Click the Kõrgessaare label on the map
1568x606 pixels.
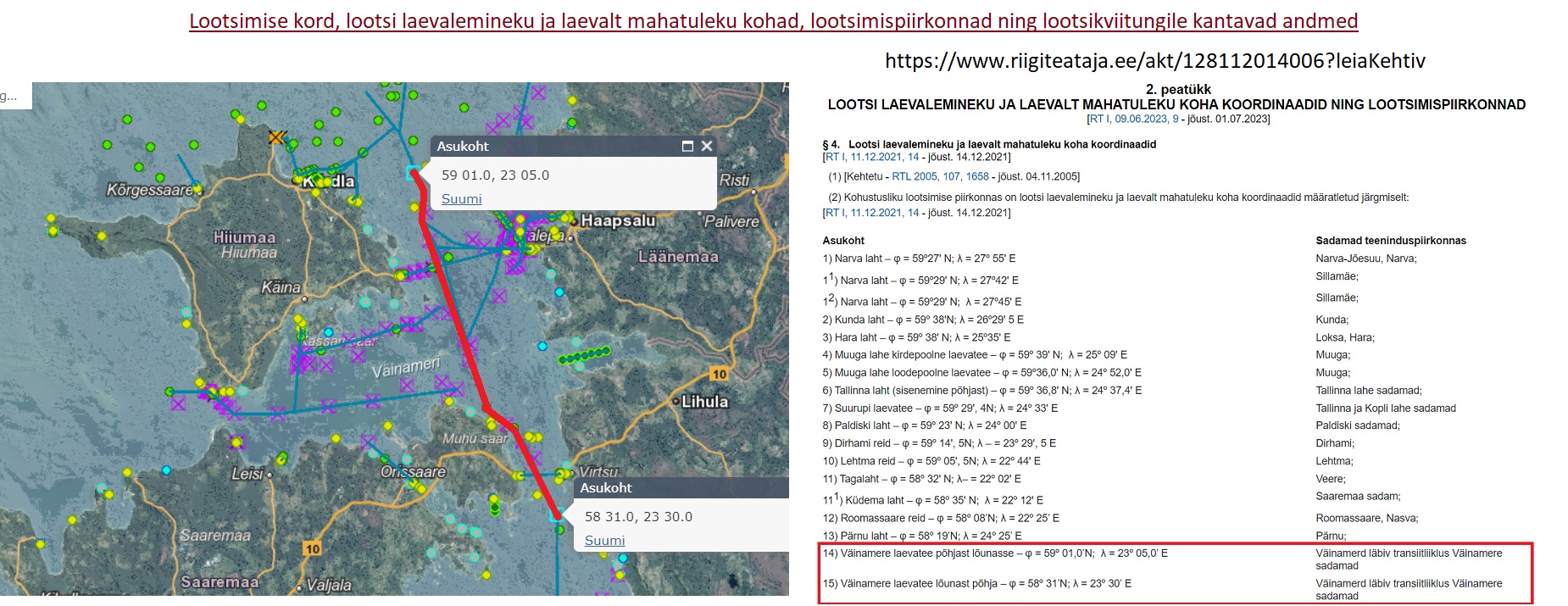click(150, 190)
